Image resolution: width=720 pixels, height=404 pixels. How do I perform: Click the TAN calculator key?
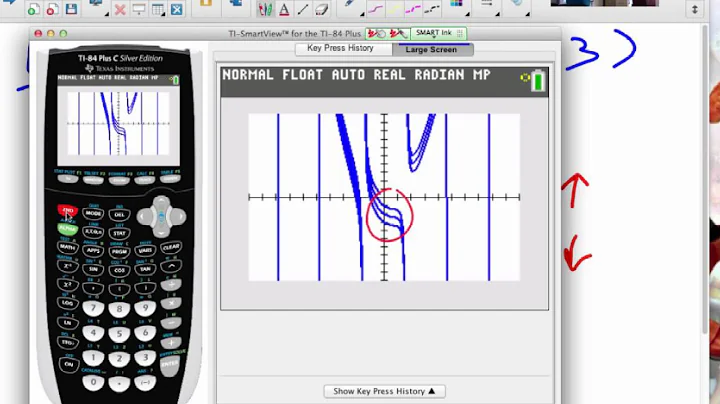[146, 269]
